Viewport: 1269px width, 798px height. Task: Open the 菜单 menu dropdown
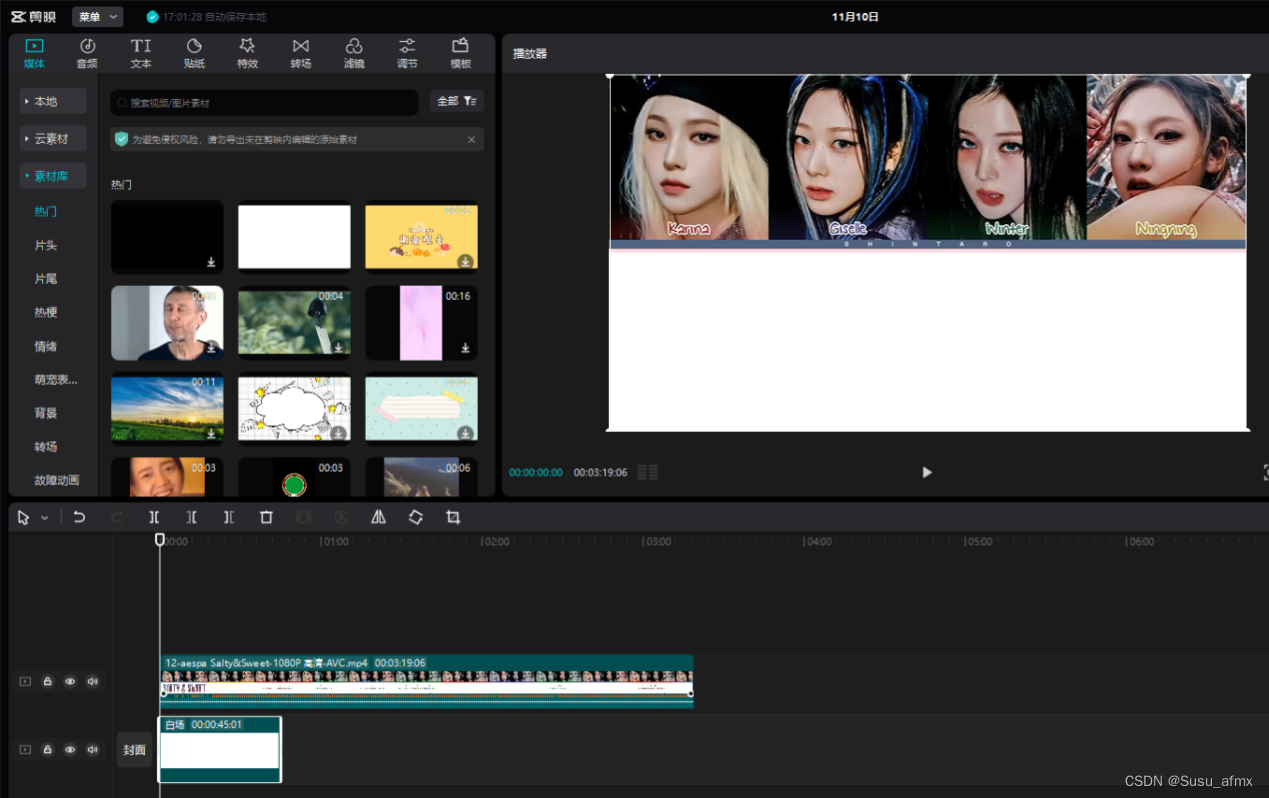point(98,17)
